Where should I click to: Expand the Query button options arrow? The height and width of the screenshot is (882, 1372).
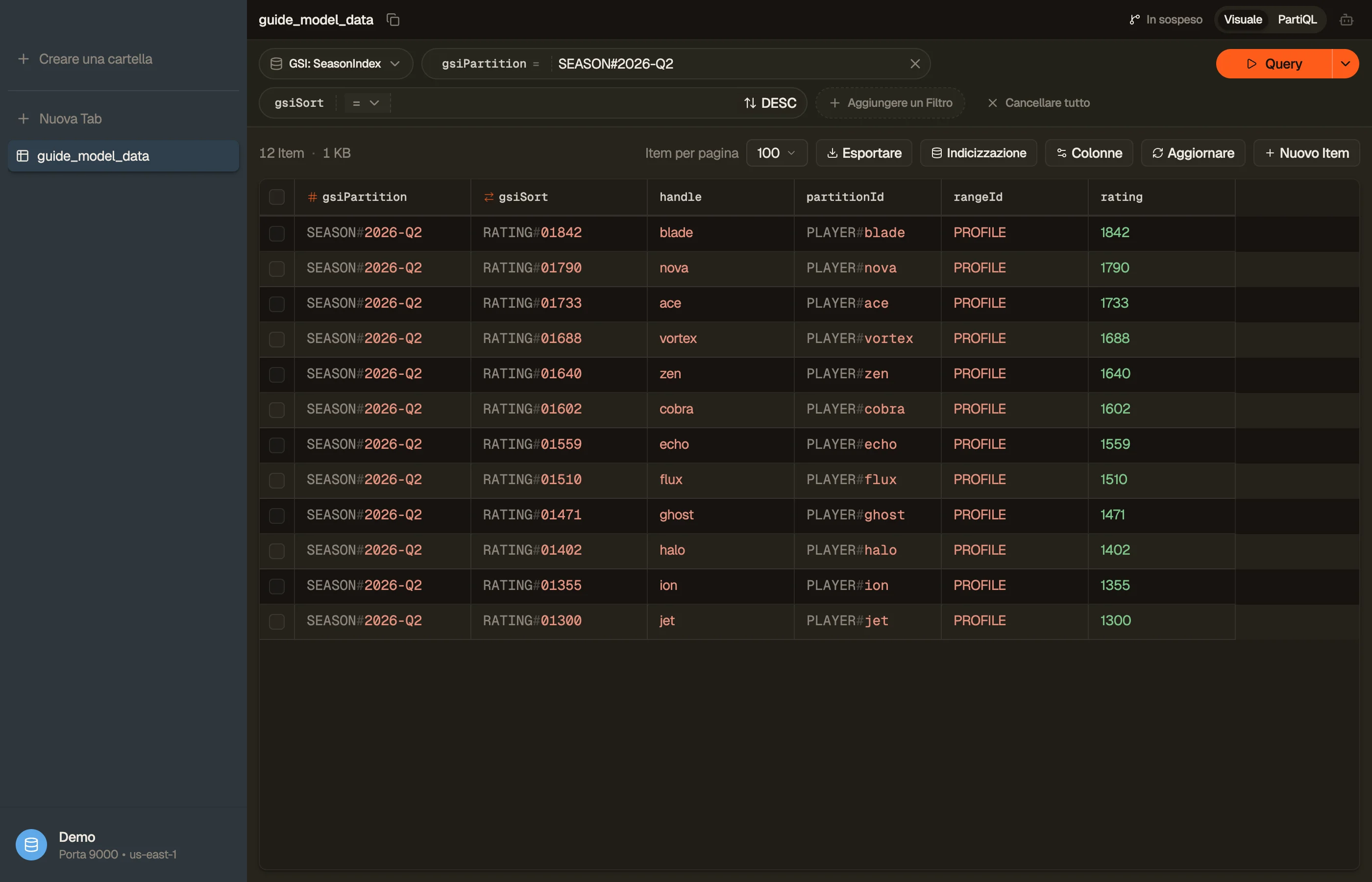click(x=1346, y=64)
